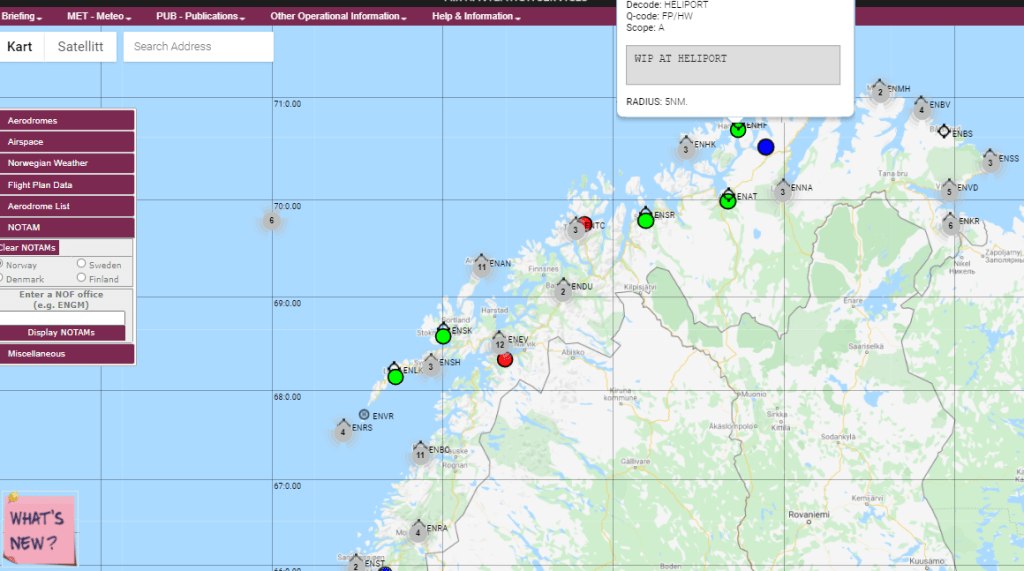Click the blue NOTAM circle marker

coord(766,147)
